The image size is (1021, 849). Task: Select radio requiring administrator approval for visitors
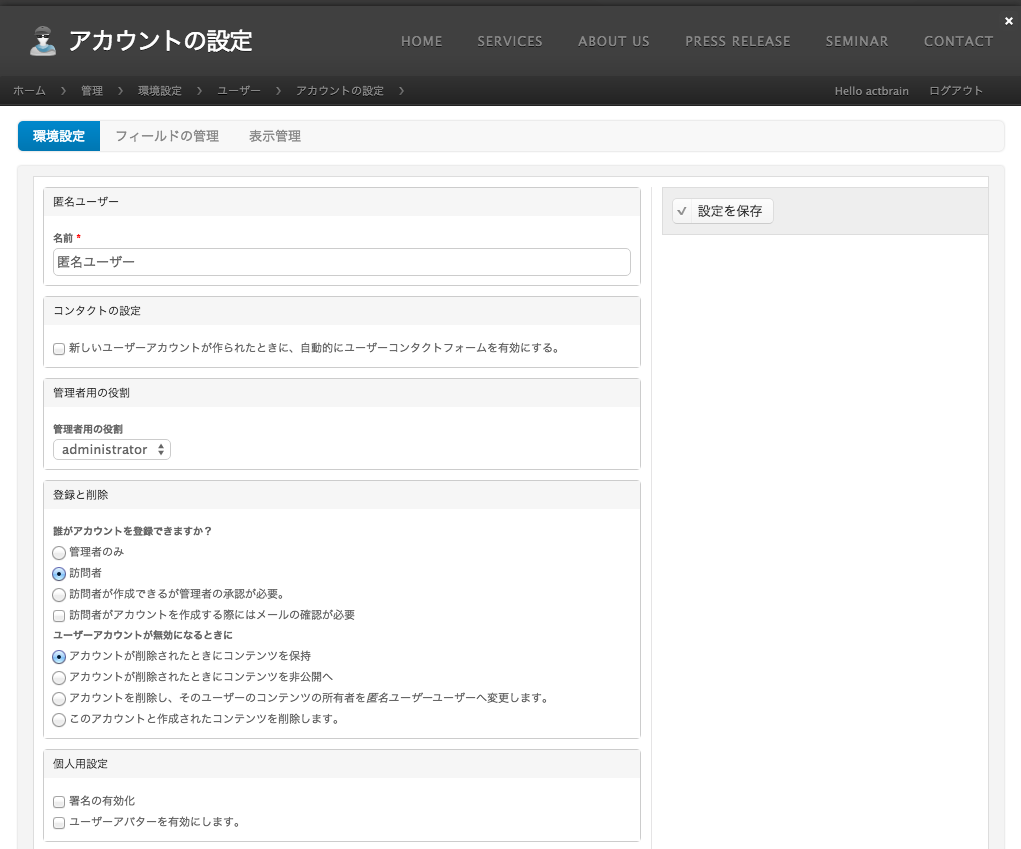tap(58, 594)
